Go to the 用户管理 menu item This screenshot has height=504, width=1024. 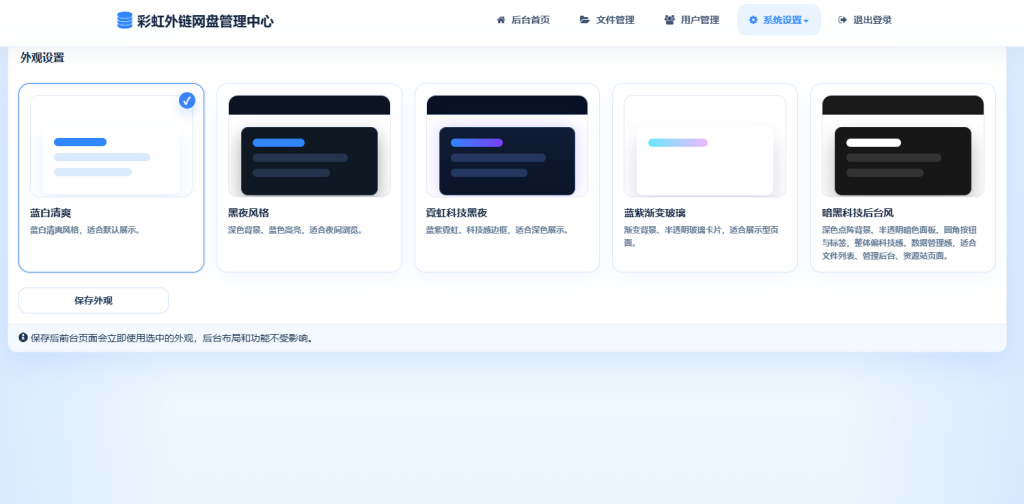click(692, 20)
